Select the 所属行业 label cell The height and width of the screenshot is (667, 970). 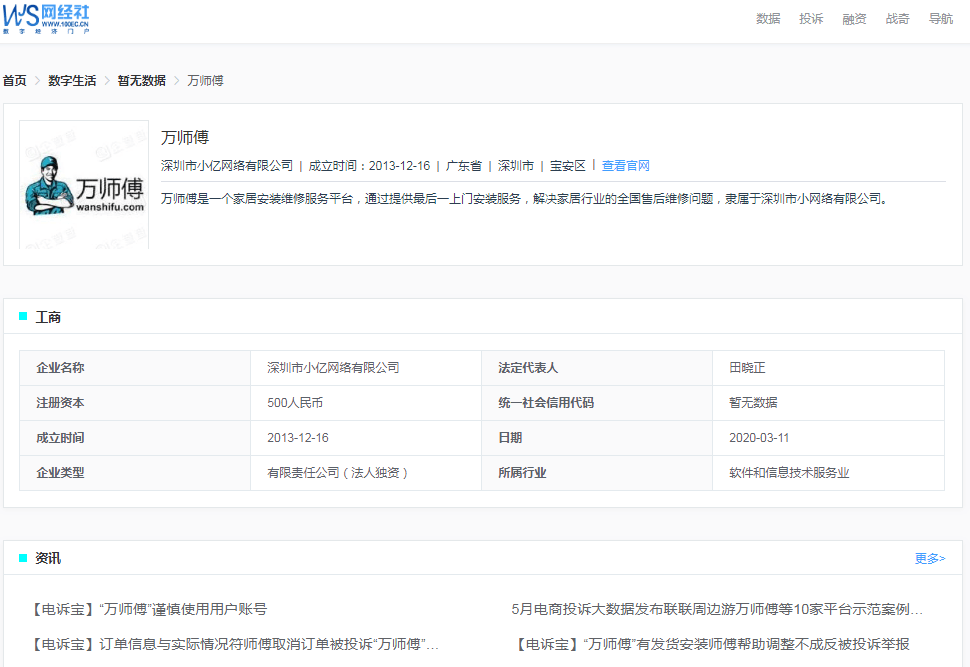click(597, 473)
